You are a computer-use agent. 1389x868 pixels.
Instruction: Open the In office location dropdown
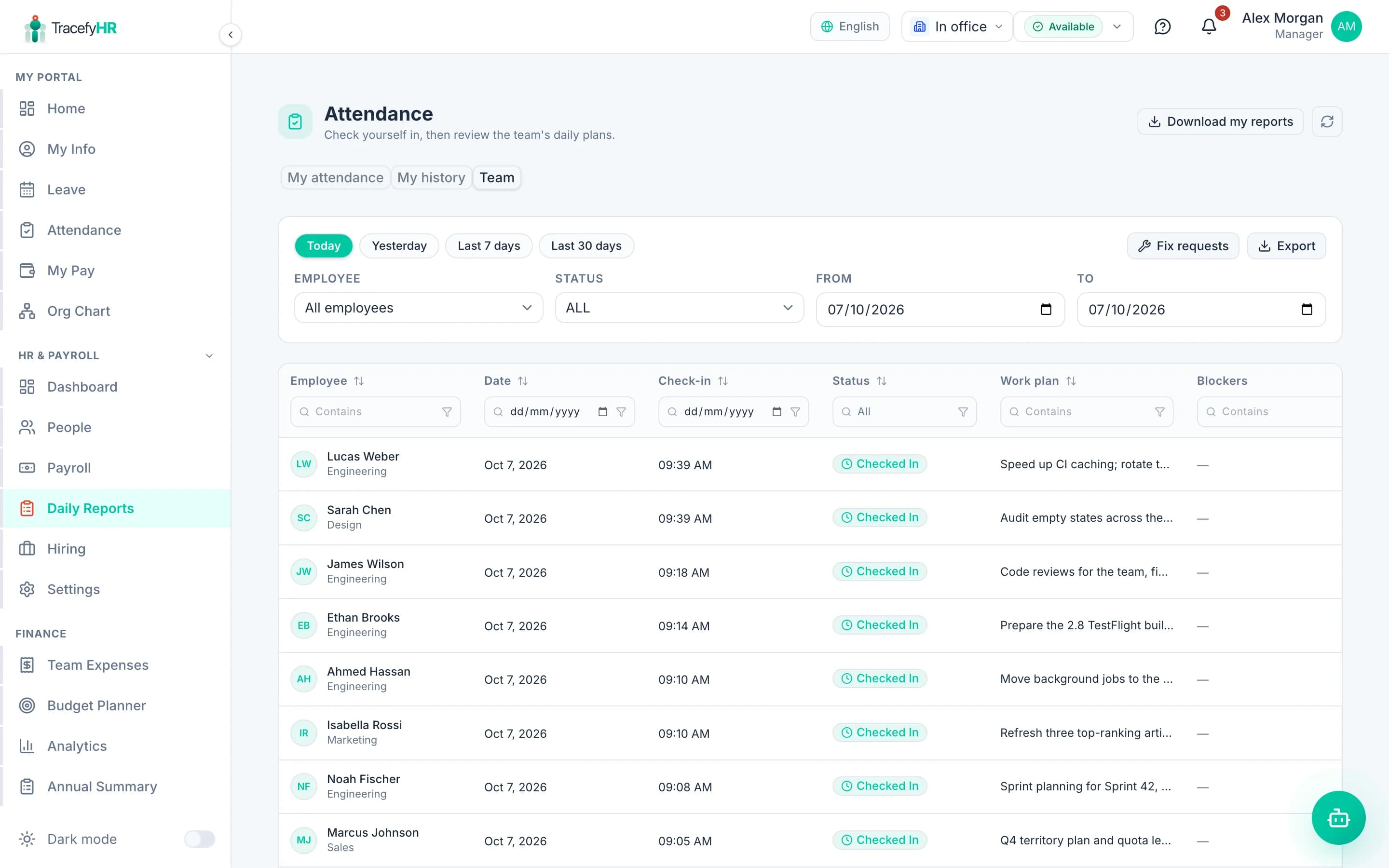click(957, 27)
